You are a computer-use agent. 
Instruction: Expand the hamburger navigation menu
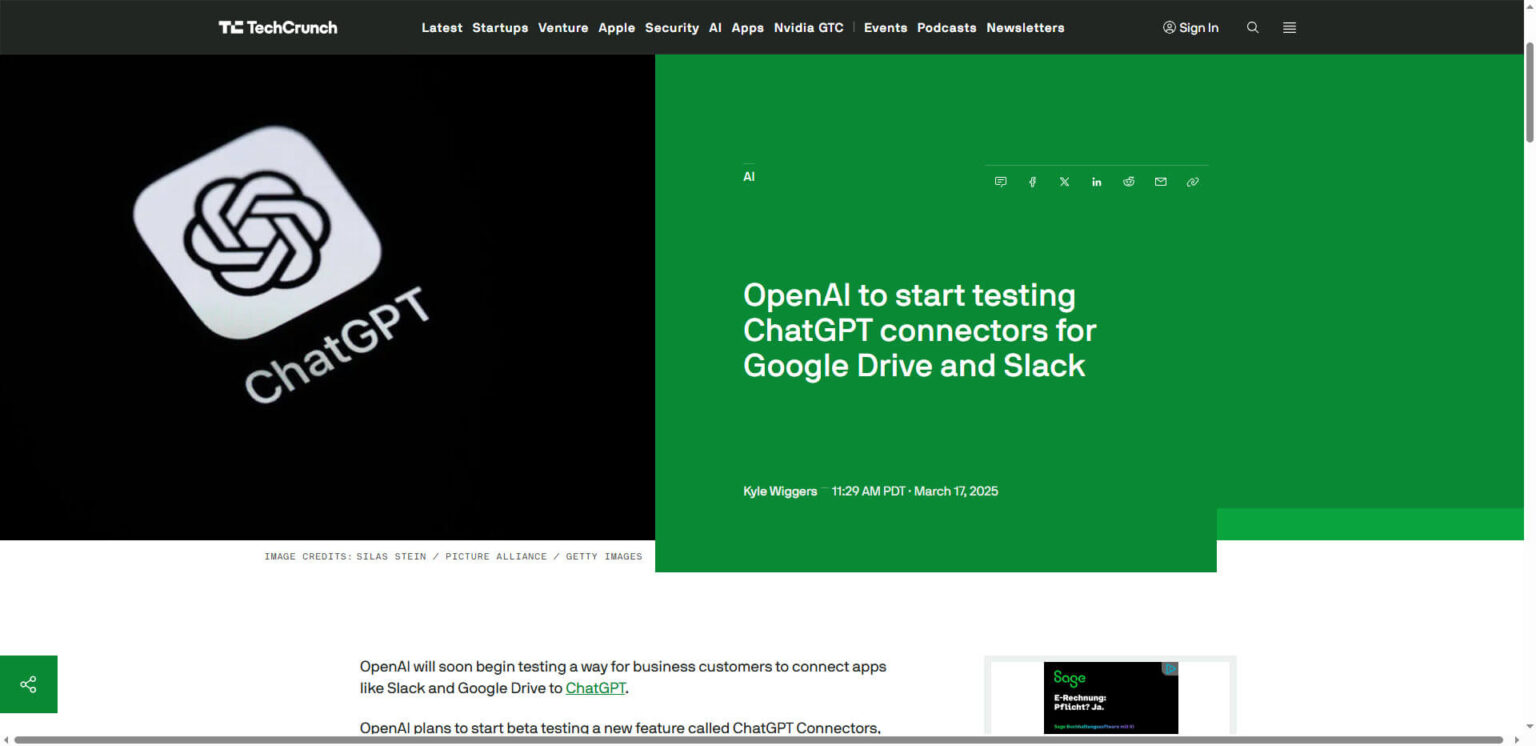click(1289, 27)
